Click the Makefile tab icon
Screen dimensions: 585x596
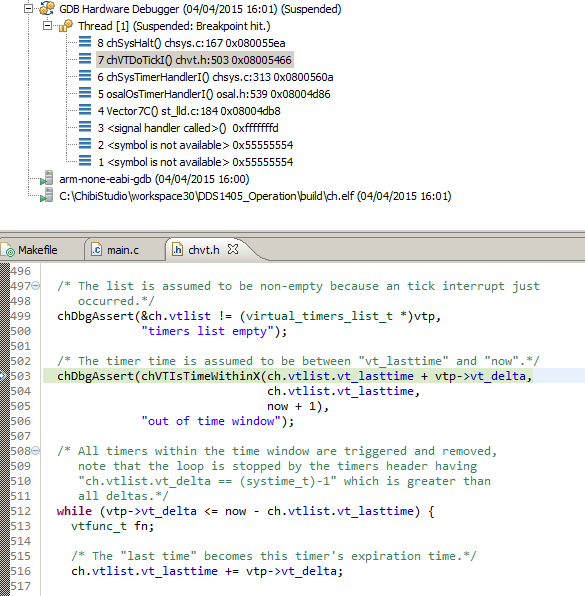click(8, 250)
